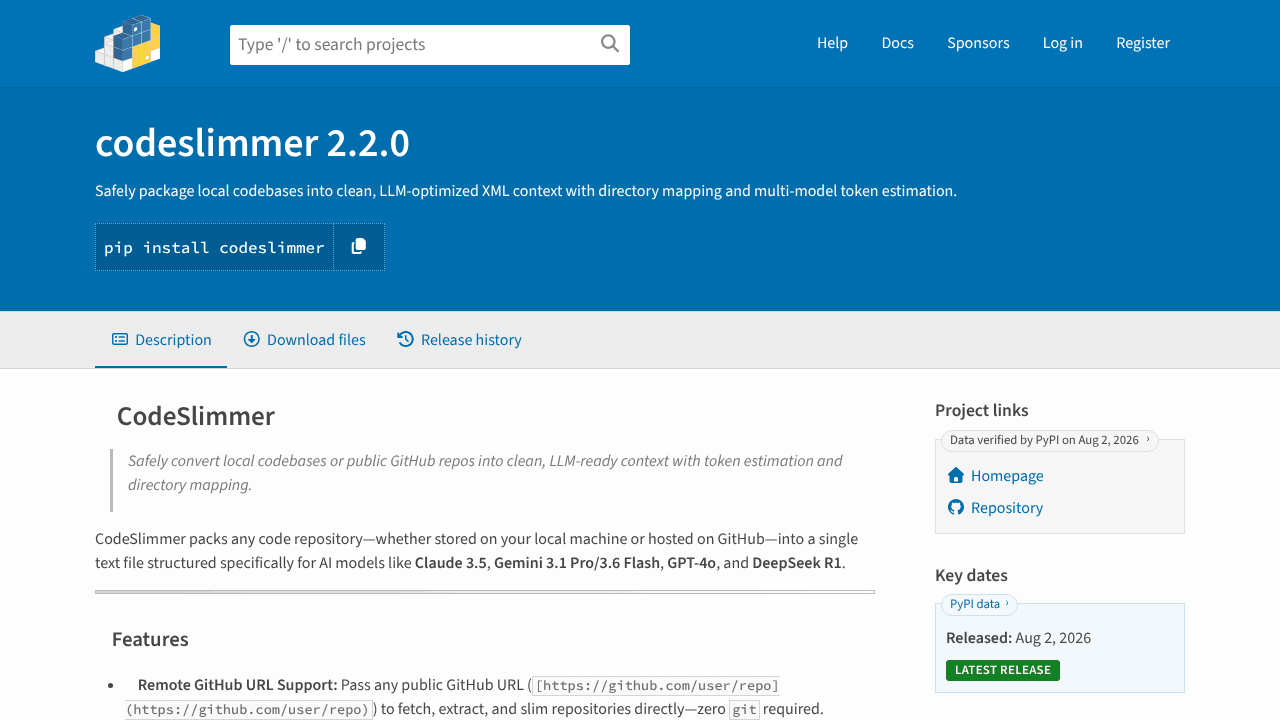This screenshot has width=1280, height=720.
Task: Open the Repository project link
Action: 1007,508
